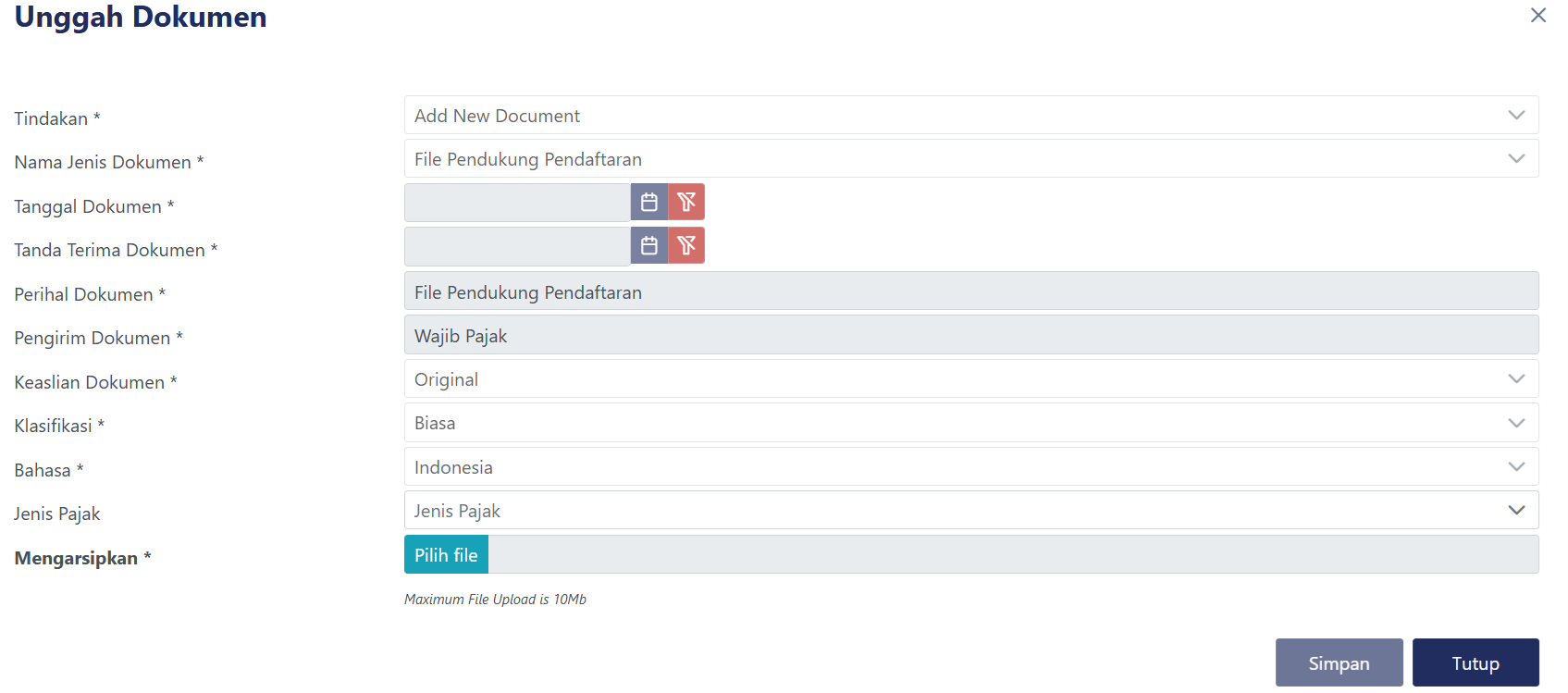Expand Keaslian Dokumen dropdown

coord(969,379)
